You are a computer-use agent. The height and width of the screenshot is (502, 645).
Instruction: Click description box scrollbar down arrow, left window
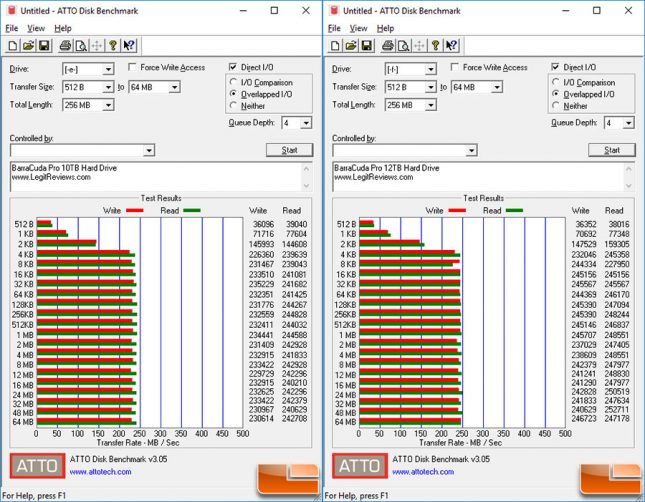coord(306,186)
